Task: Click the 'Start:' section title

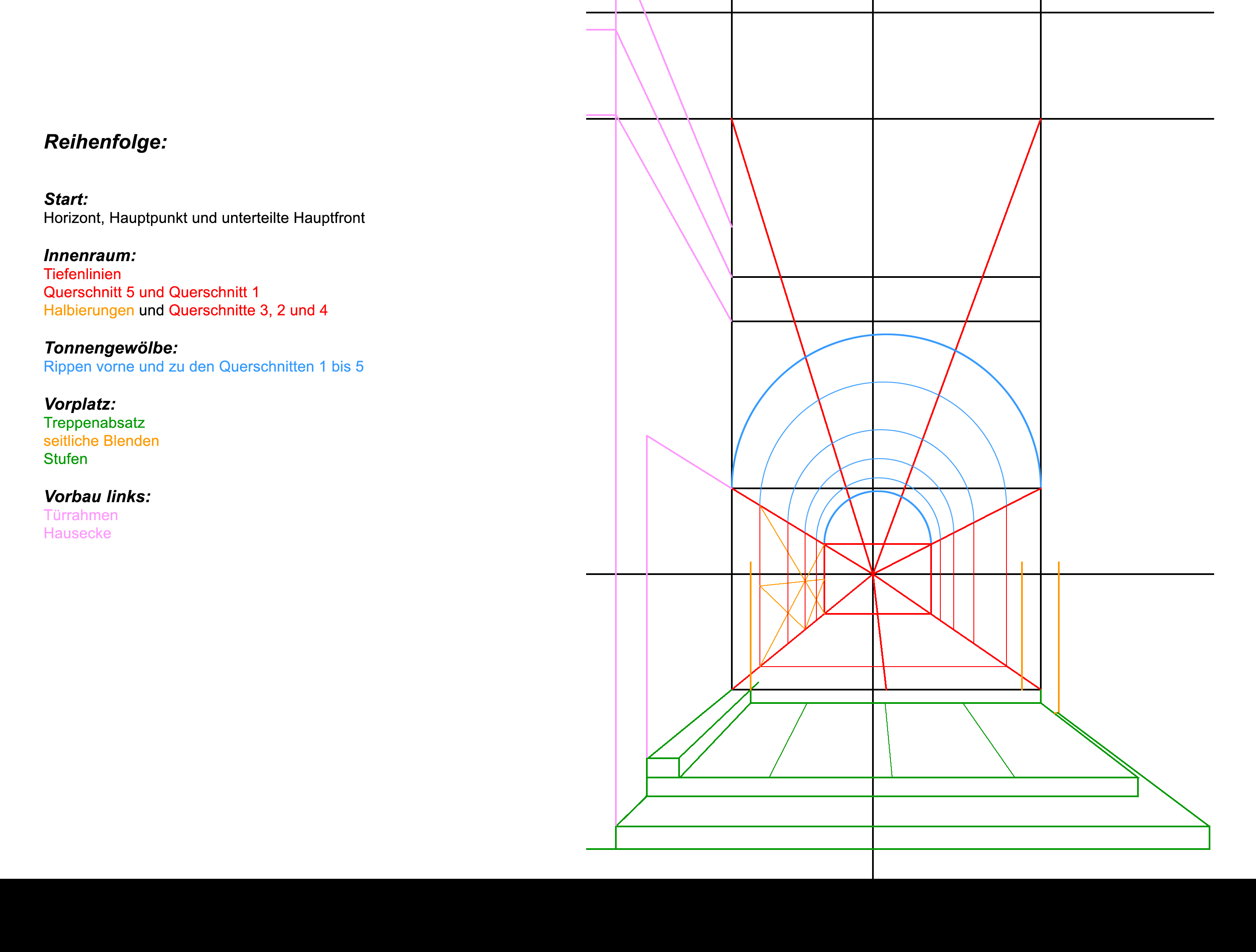Action: (66, 199)
